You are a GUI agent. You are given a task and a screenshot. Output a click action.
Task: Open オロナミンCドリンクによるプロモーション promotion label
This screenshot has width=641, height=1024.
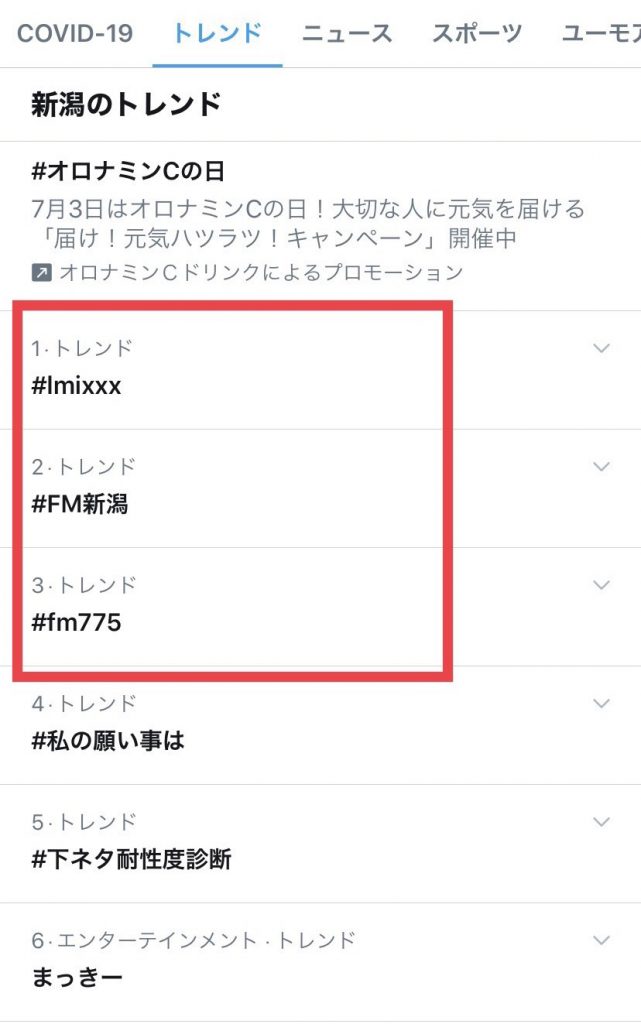(x=261, y=272)
